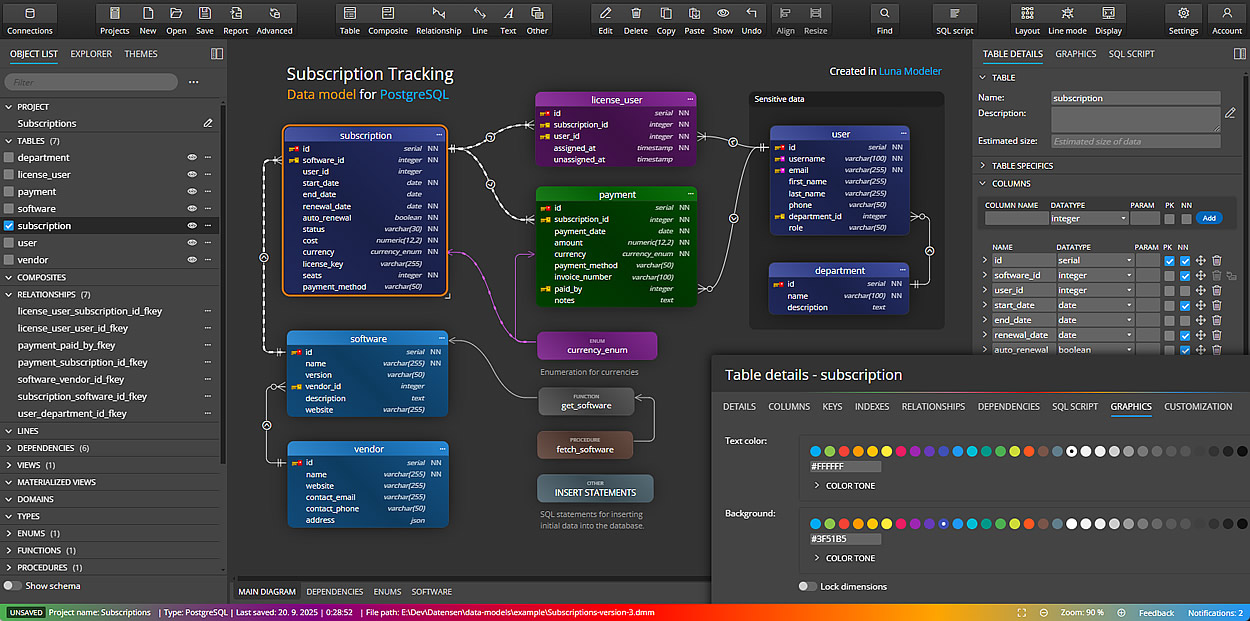This screenshot has height=621, width=1250.
Task: Open the Luna Modeler link
Action: click(x=910, y=72)
